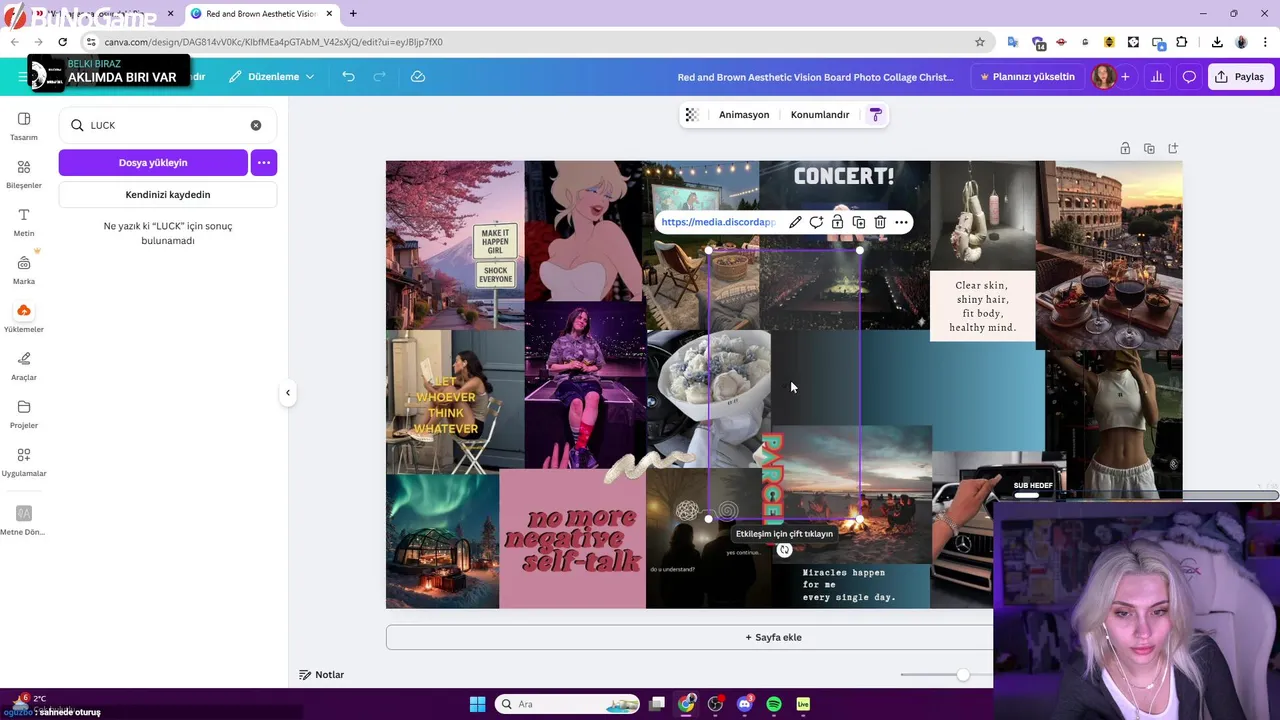Click Sayfa ekle to add page
The image size is (1280, 720).
[773, 637]
